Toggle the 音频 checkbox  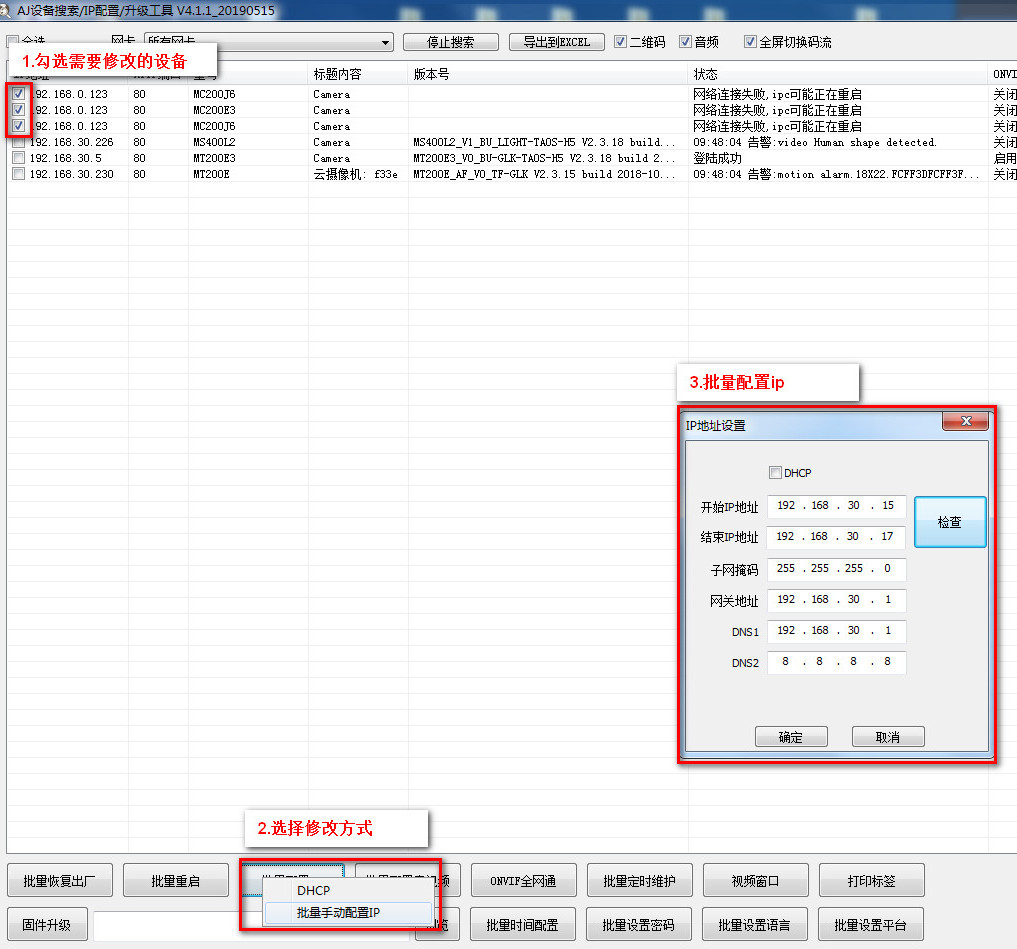[x=685, y=42]
